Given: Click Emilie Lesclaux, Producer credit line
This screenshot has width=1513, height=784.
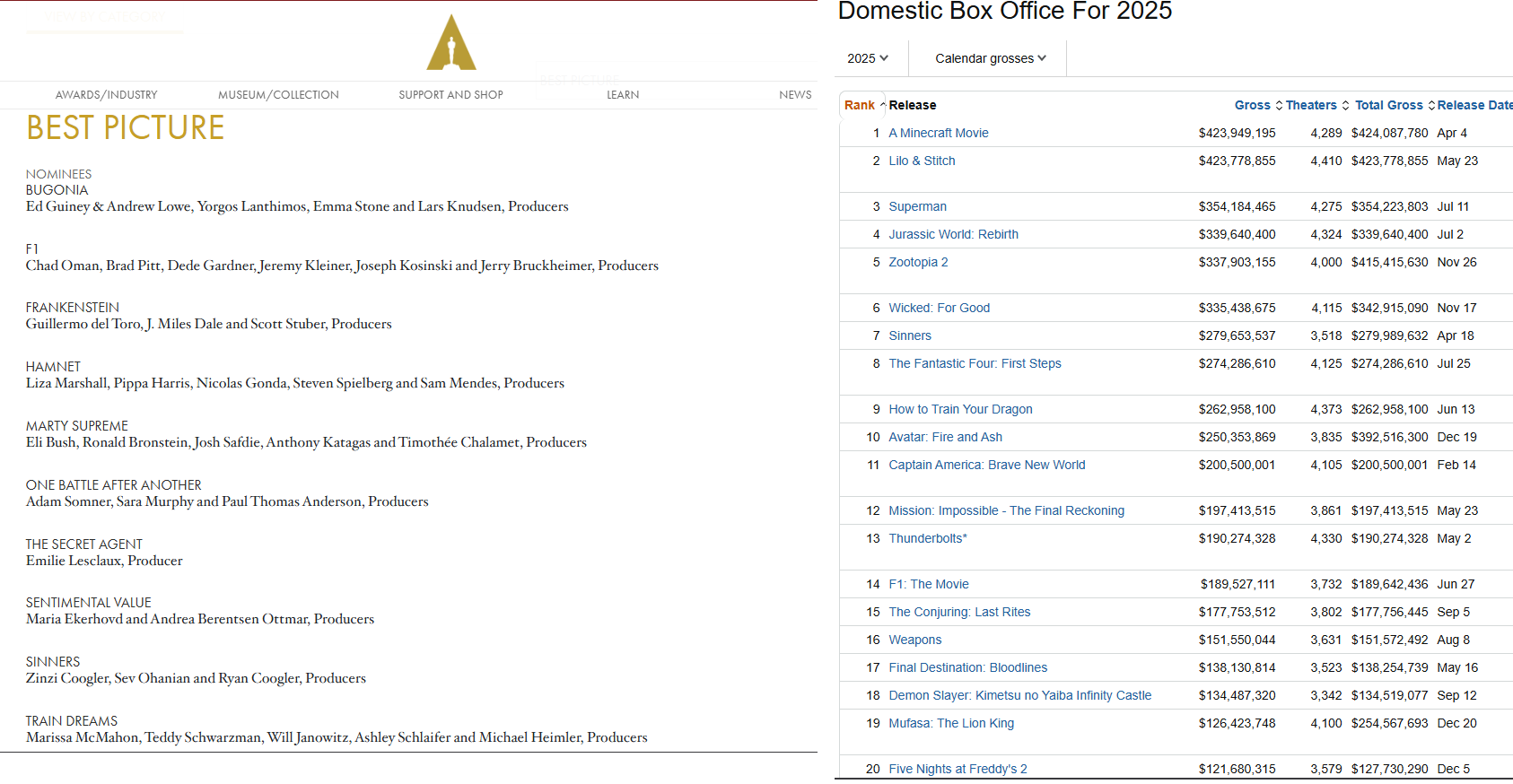Looking at the screenshot, I should coord(104,561).
